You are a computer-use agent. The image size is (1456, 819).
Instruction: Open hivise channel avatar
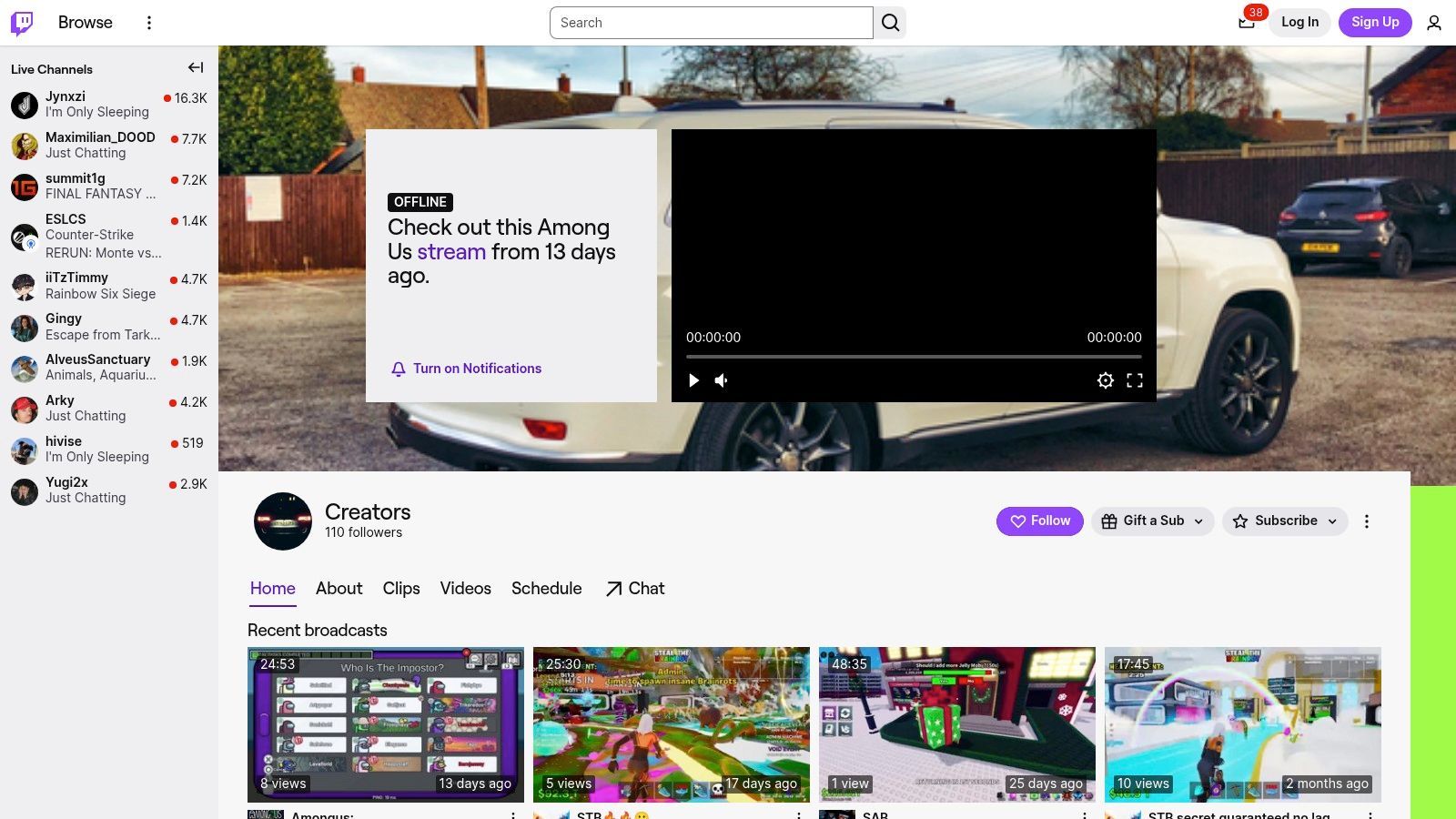click(x=25, y=450)
